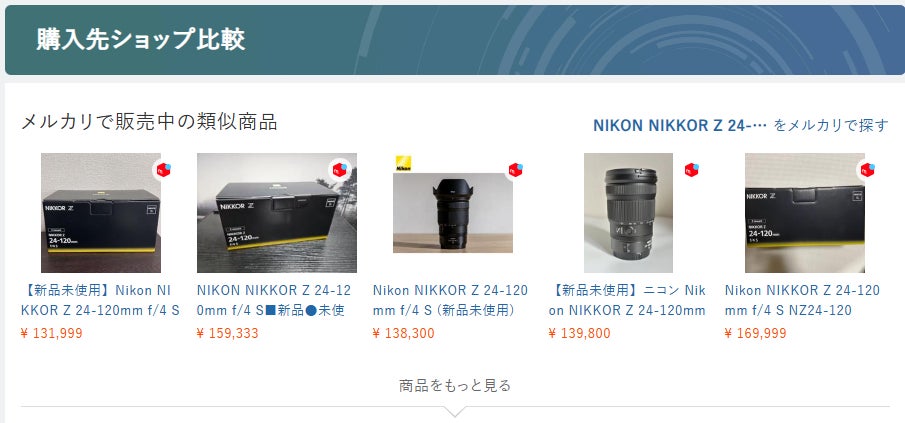Select the ¥169,999 box thumbnail

805,213
